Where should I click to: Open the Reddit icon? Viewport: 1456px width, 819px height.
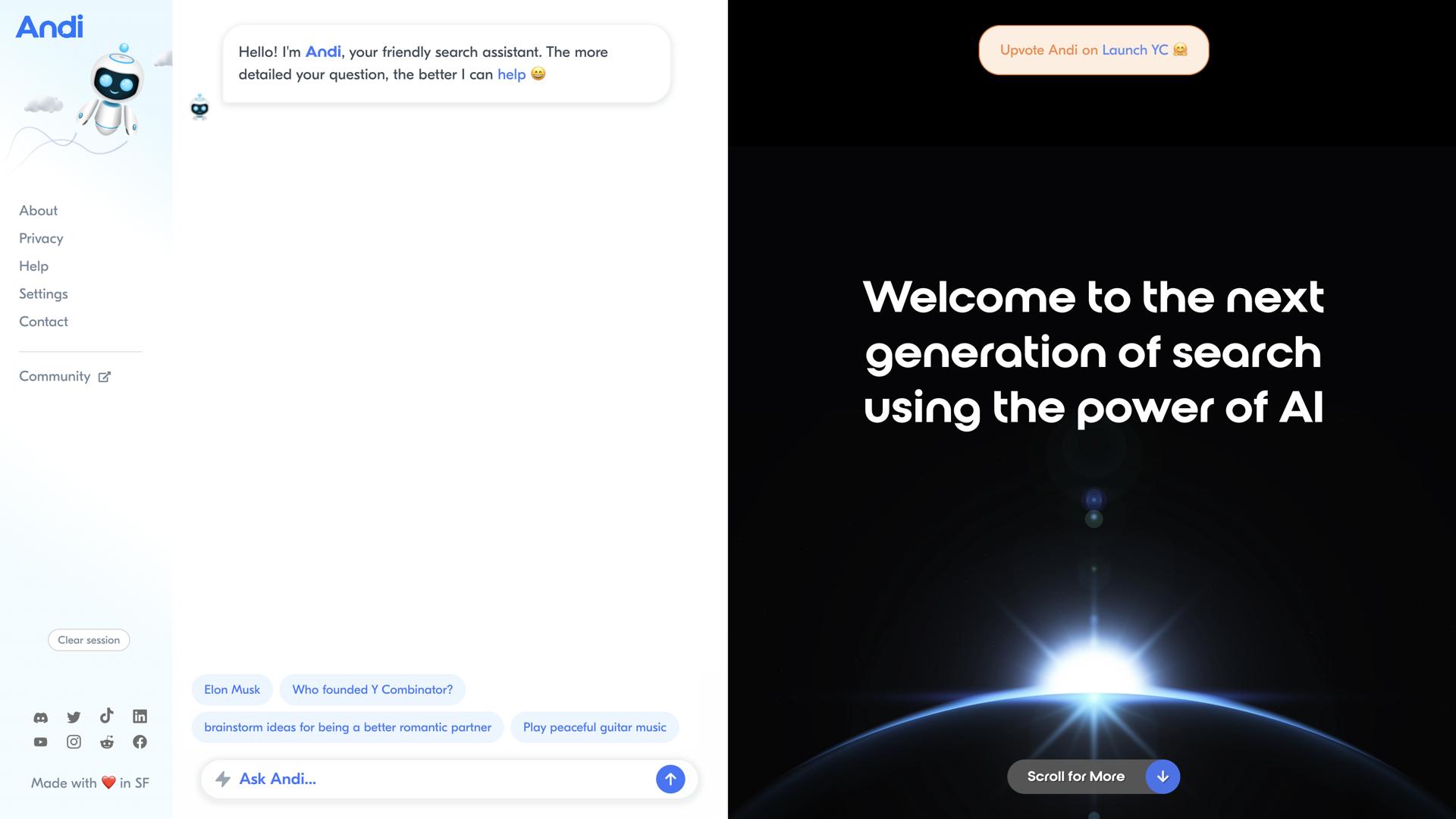point(107,742)
